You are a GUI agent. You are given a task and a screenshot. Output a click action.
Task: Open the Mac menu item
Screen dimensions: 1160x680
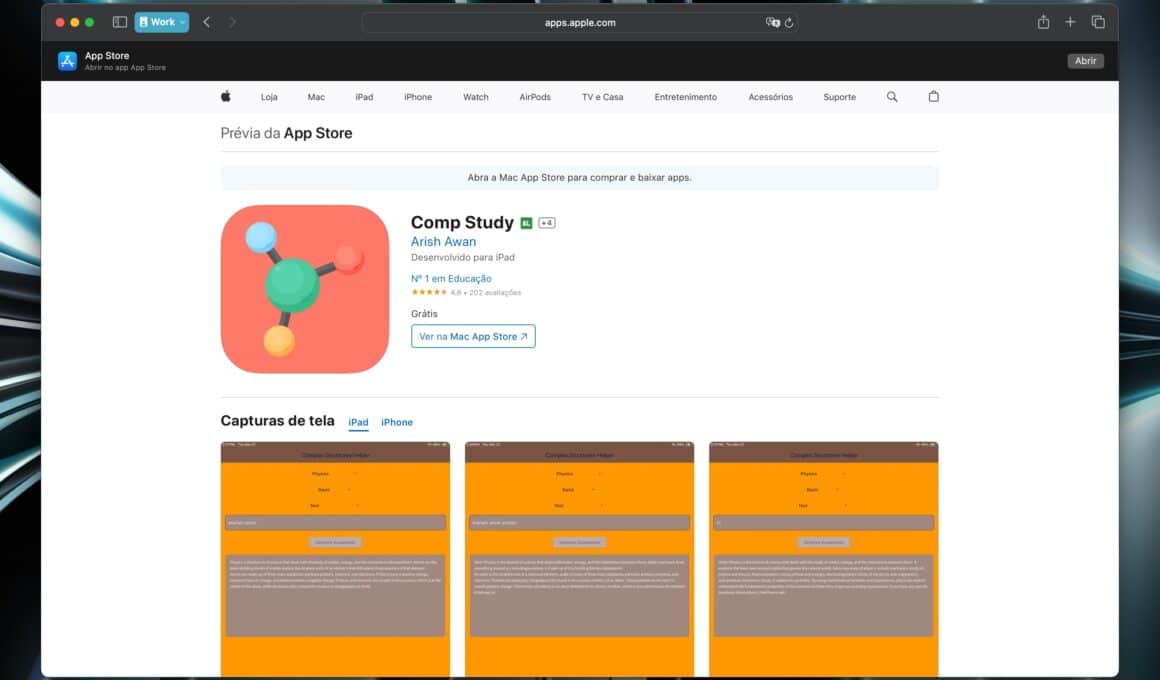click(x=316, y=97)
